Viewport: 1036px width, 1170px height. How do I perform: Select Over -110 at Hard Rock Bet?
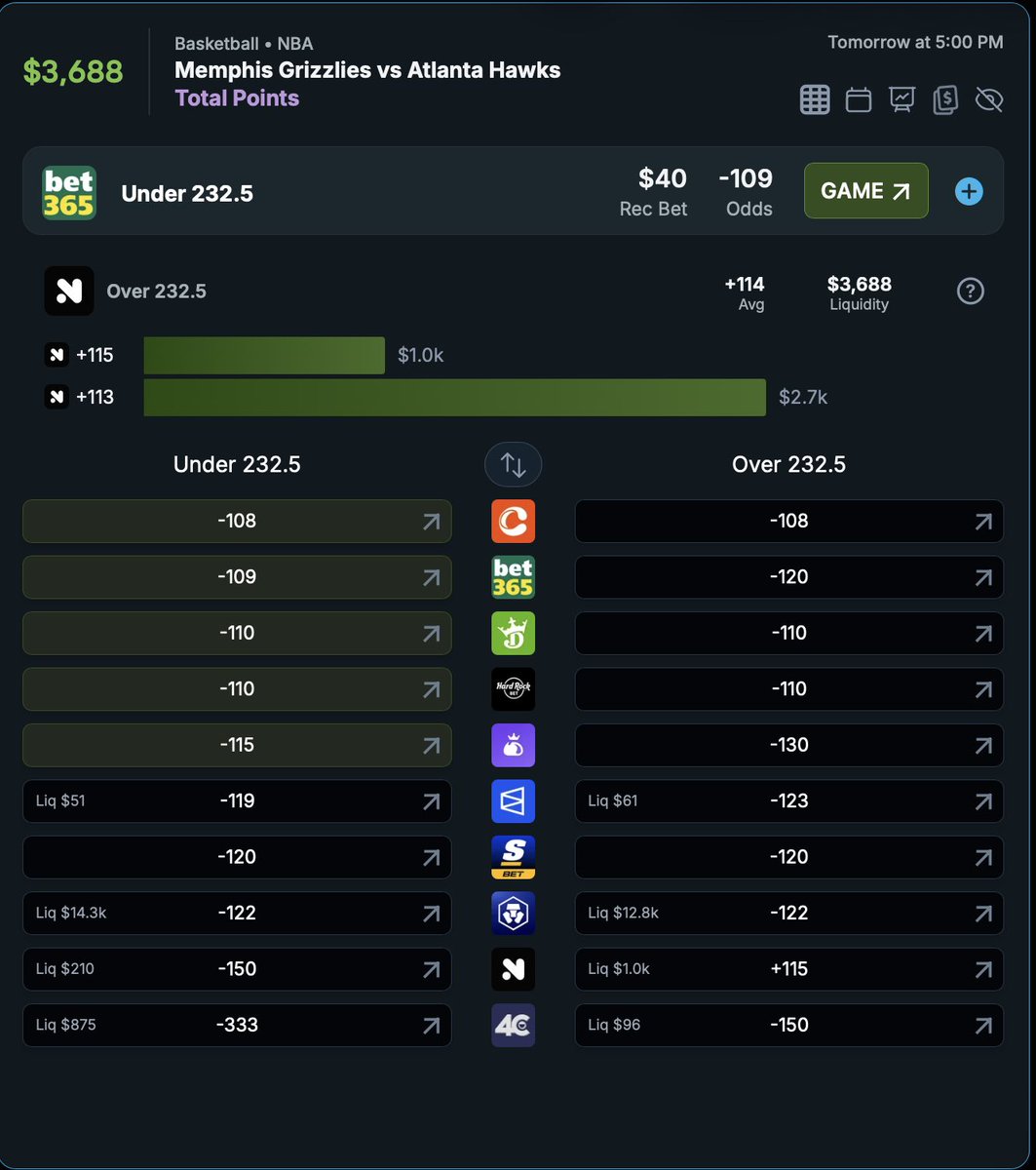pos(789,689)
